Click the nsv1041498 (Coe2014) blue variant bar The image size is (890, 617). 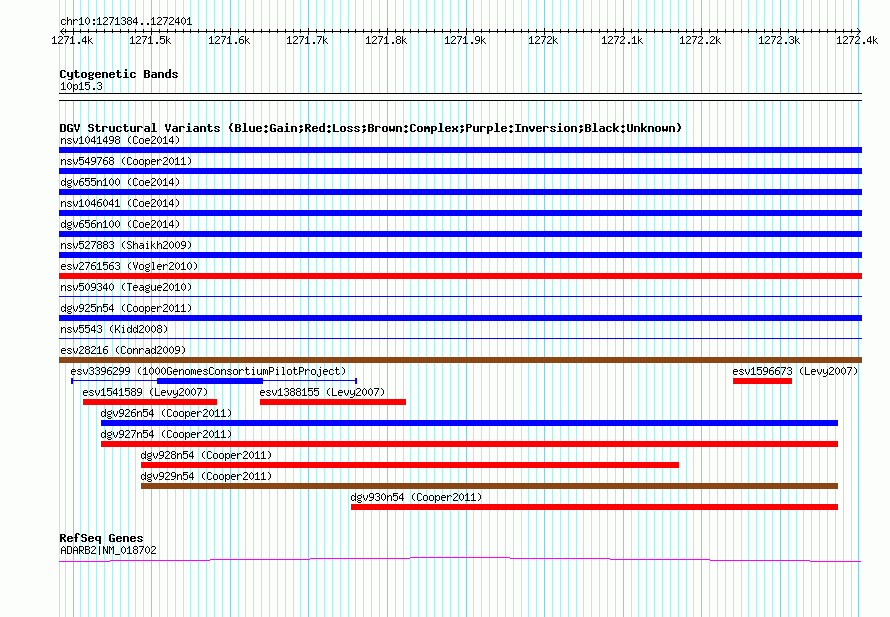[460, 150]
